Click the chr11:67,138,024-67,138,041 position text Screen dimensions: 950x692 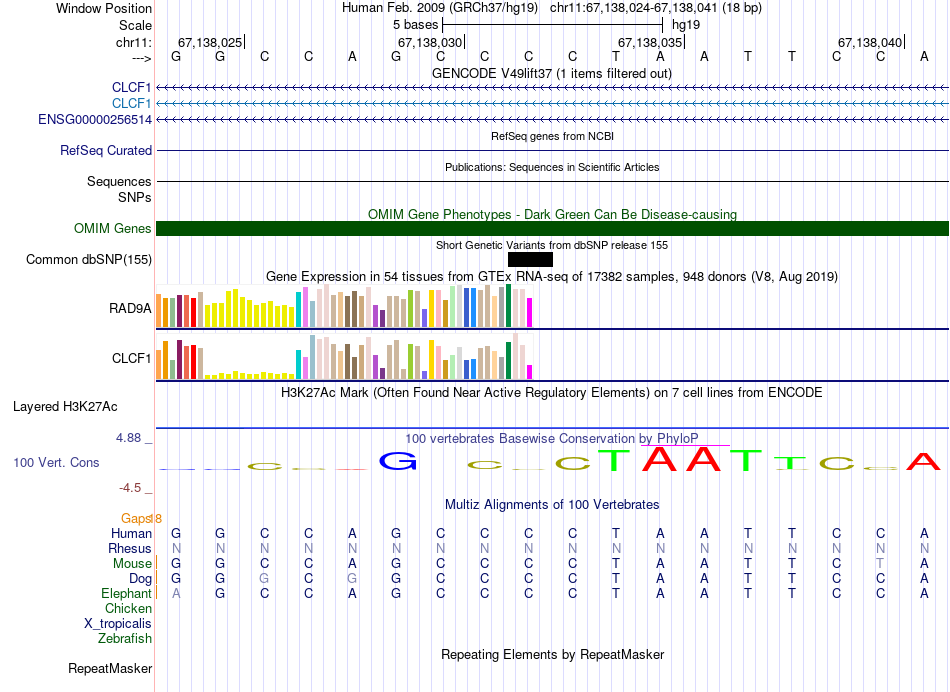pos(633,8)
